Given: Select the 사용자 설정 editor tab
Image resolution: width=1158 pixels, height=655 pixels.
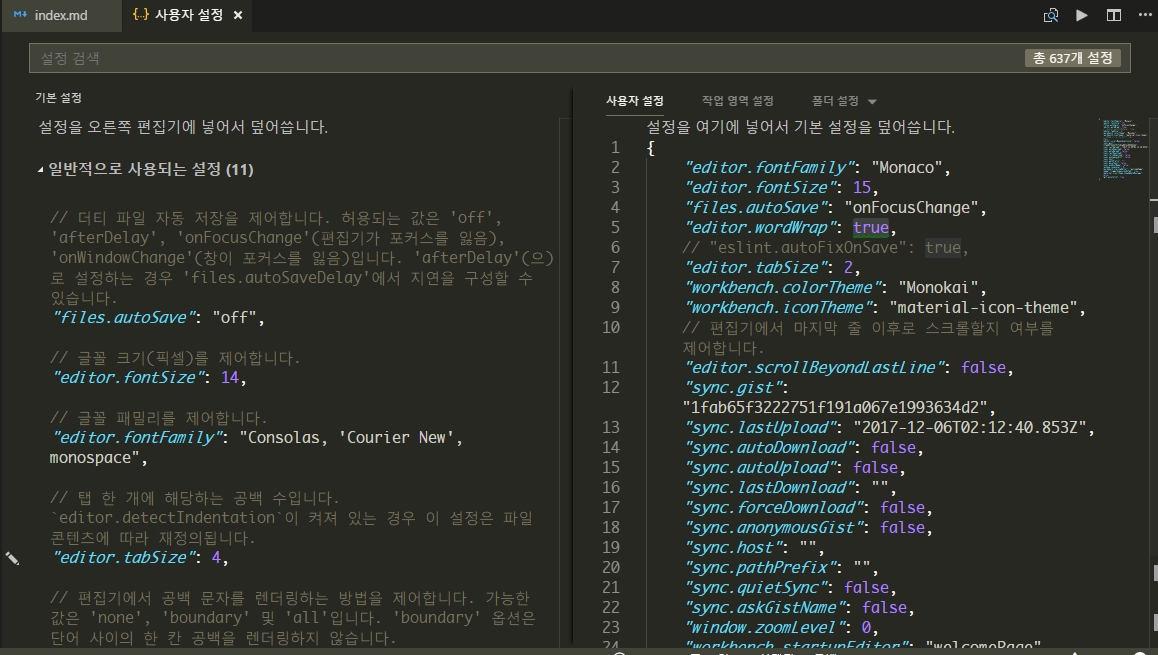Looking at the screenshot, I should pos(188,15).
